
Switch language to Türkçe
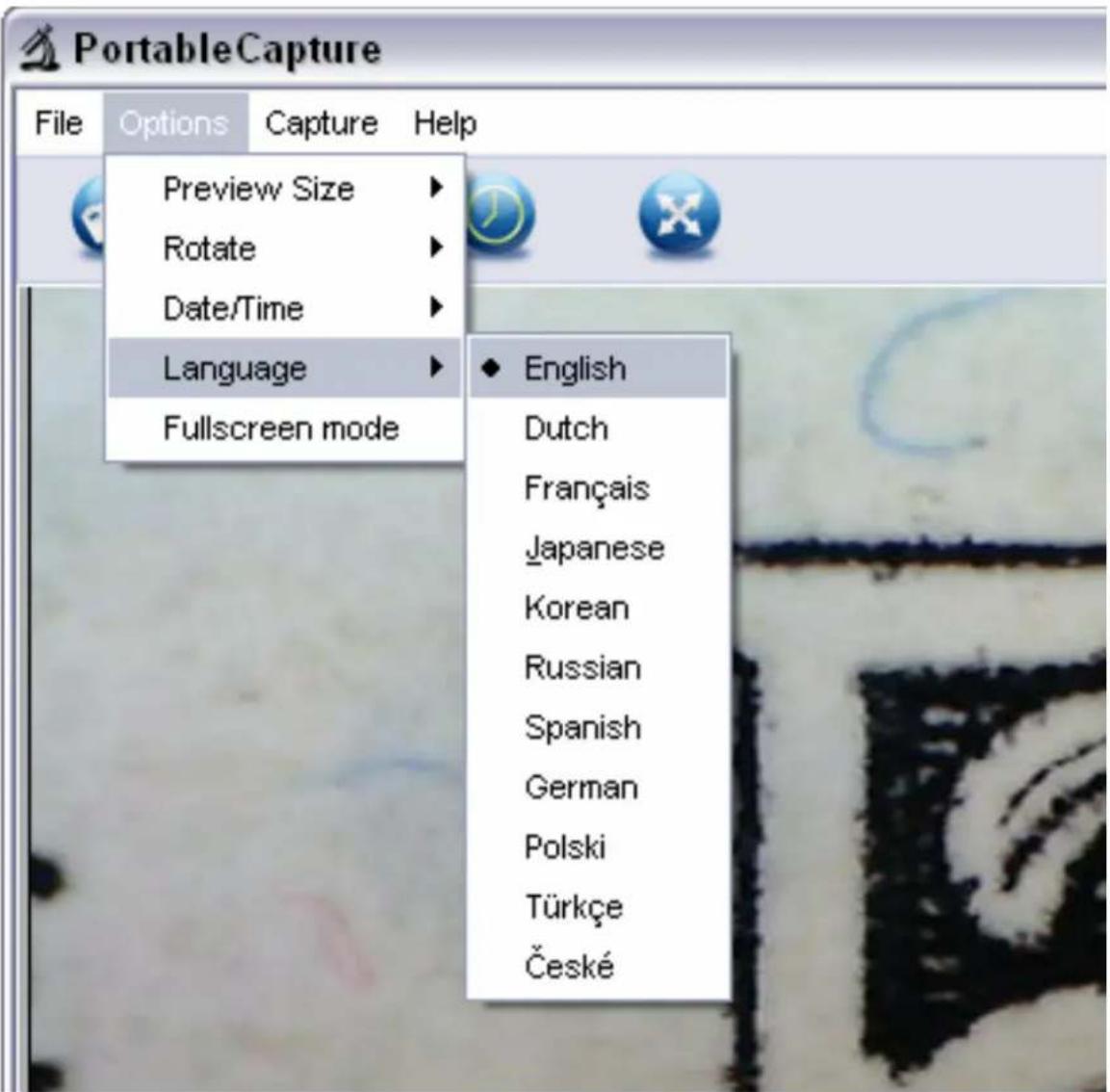point(599,906)
